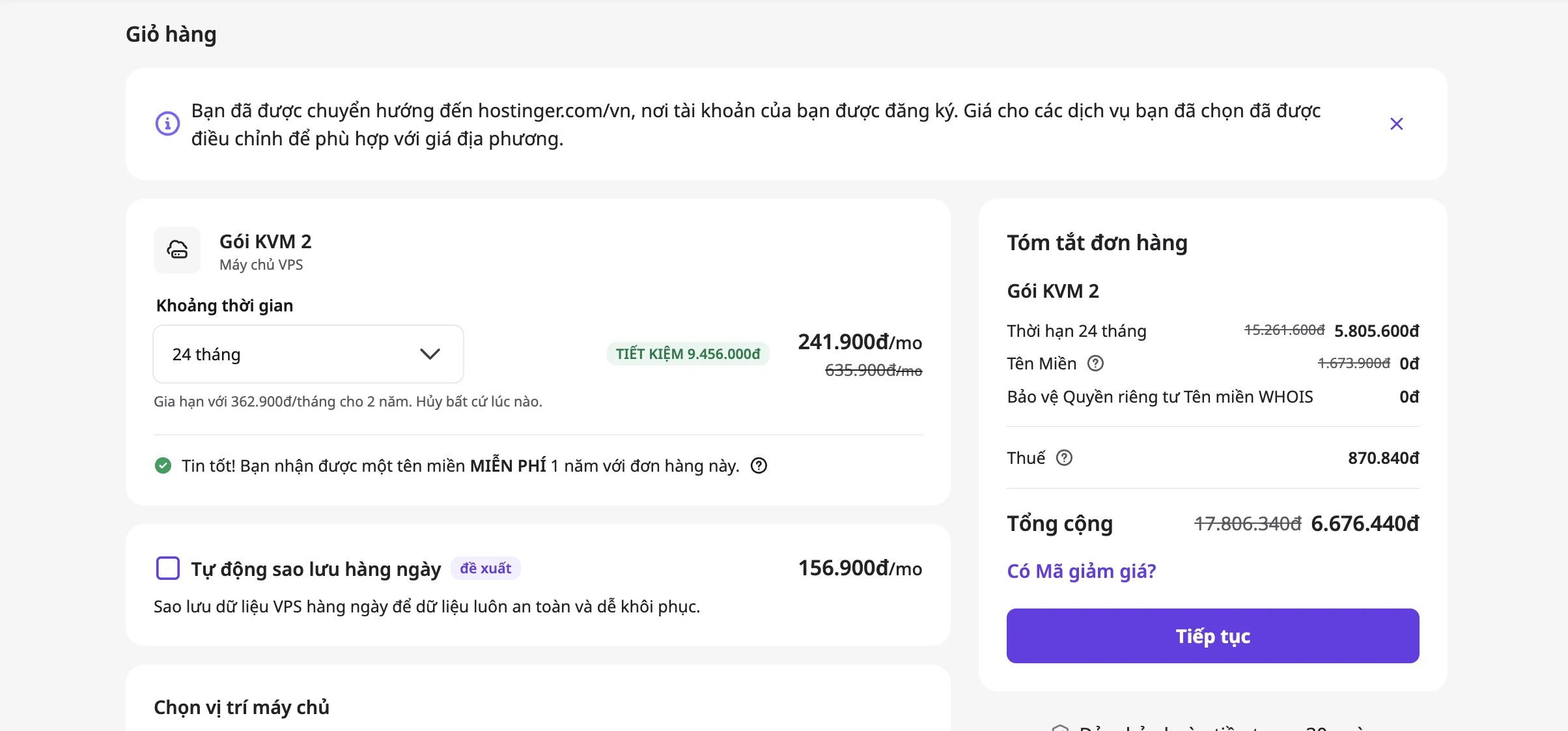
Task: Click the 156.900đ/mo backup price
Action: click(x=860, y=568)
